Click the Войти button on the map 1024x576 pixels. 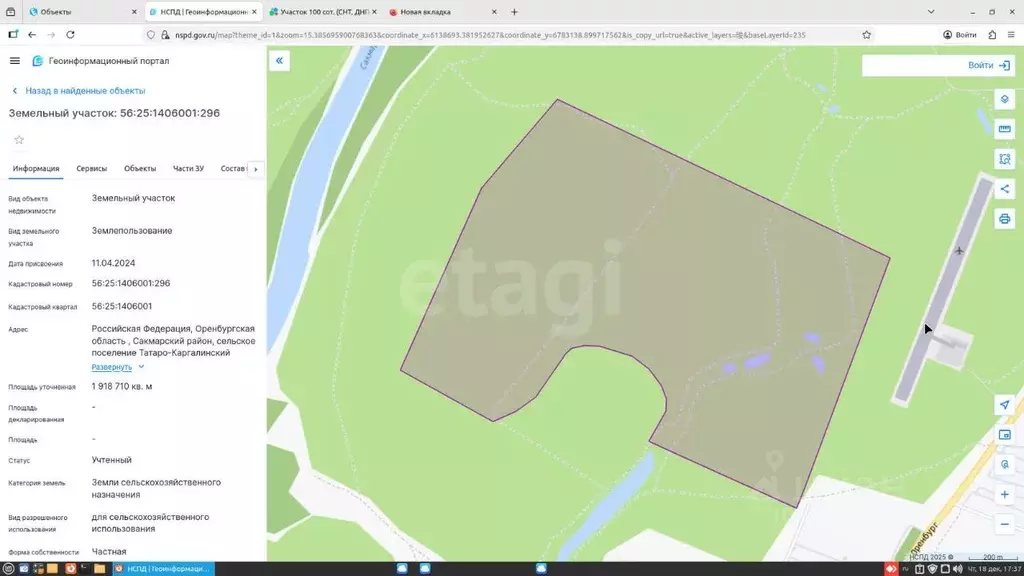pos(989,65)
